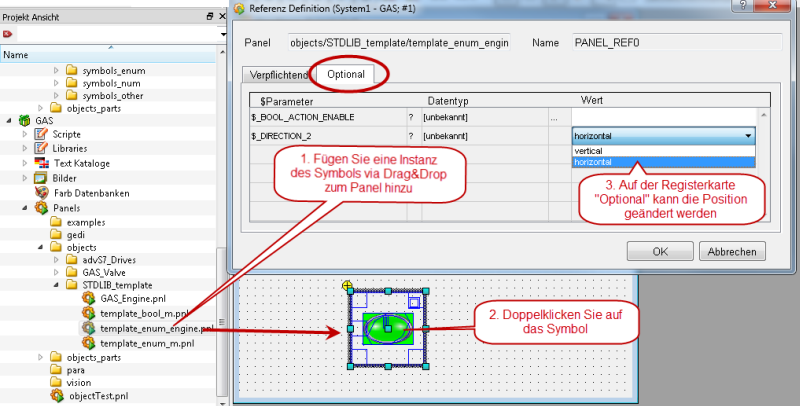This screenshot has height=406, width=800.
Task: Click the help question mark in dialog title
Action: 743,8
